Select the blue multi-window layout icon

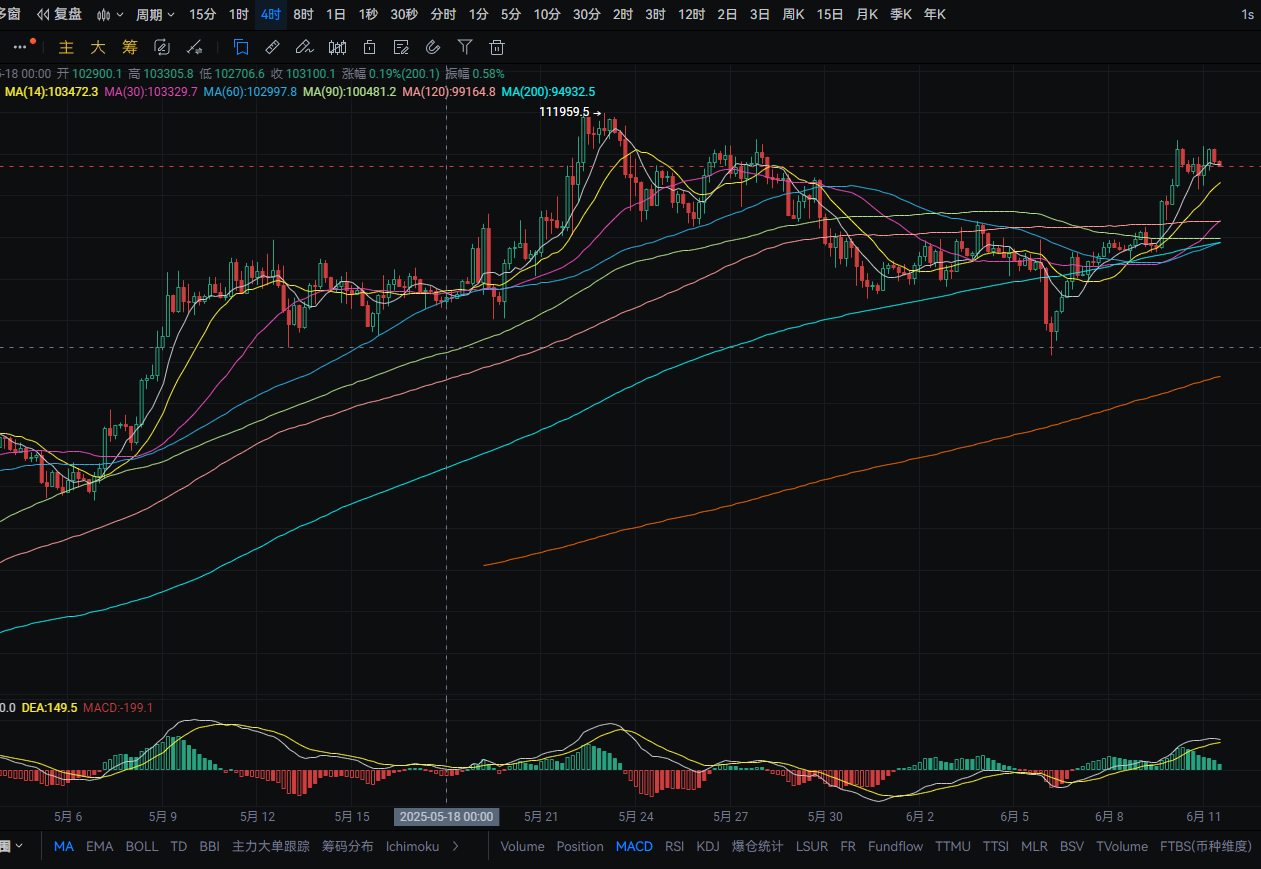[x=240, y=47]
